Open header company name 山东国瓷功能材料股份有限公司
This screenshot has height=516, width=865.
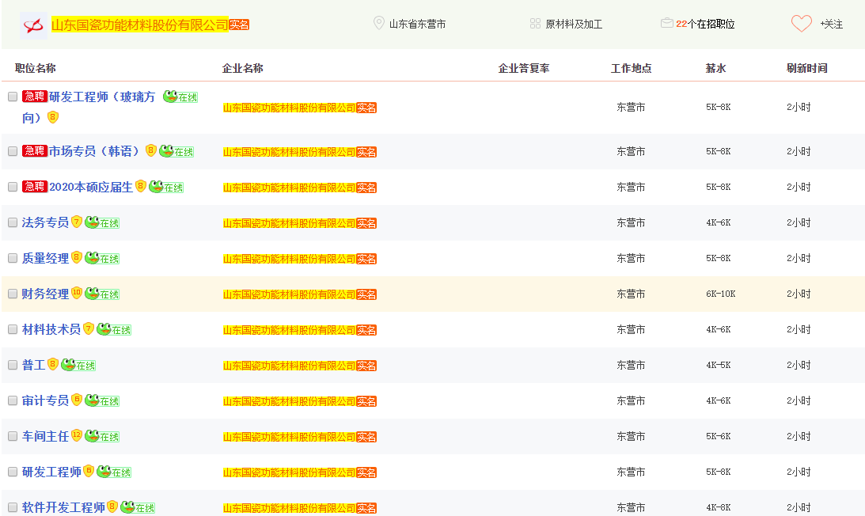click(x=140, y=25)
